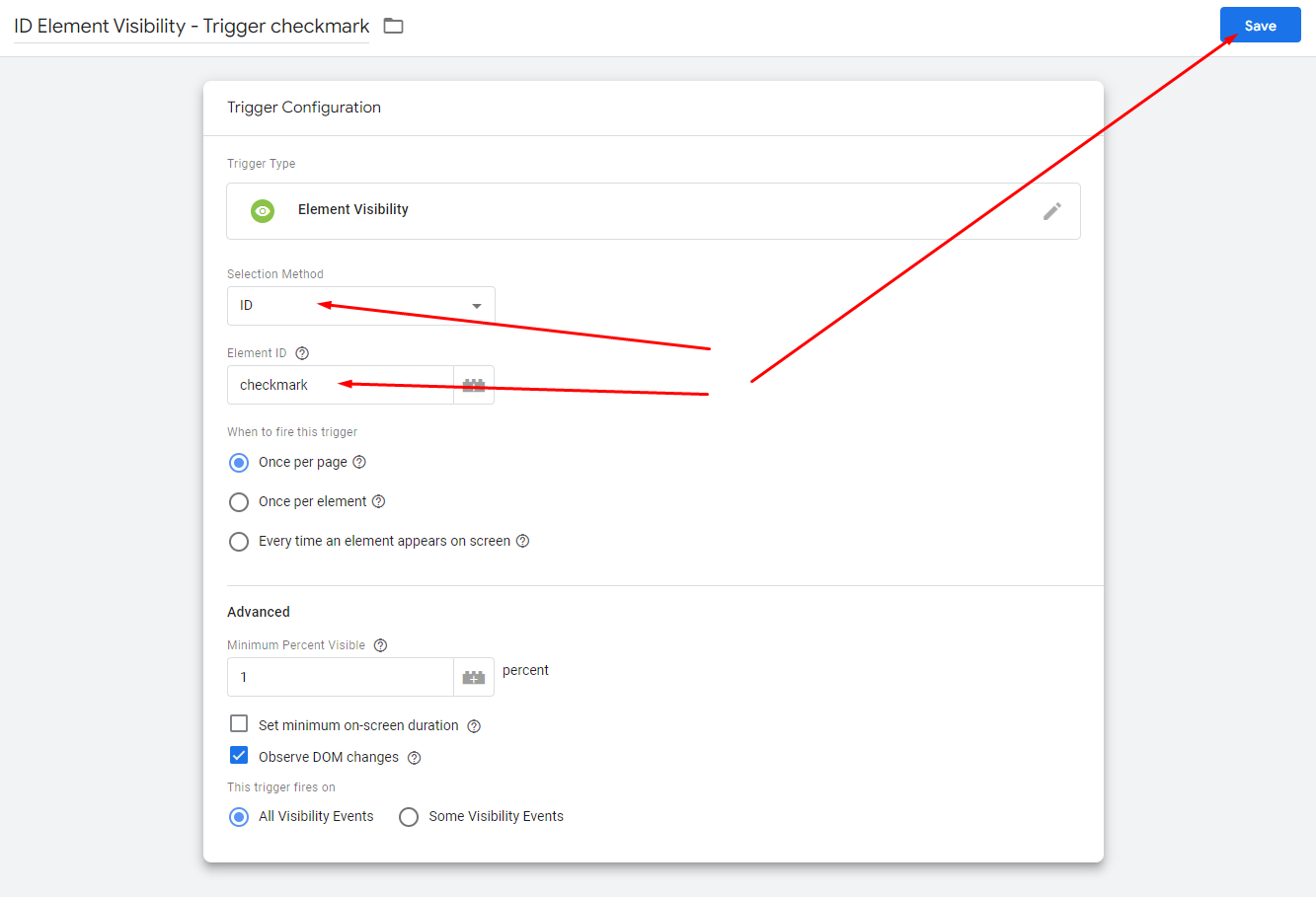Viewport: 1316px width, 897px height.
Task: Click the Minimum Percent Visible input field
Action: (341, 677)
